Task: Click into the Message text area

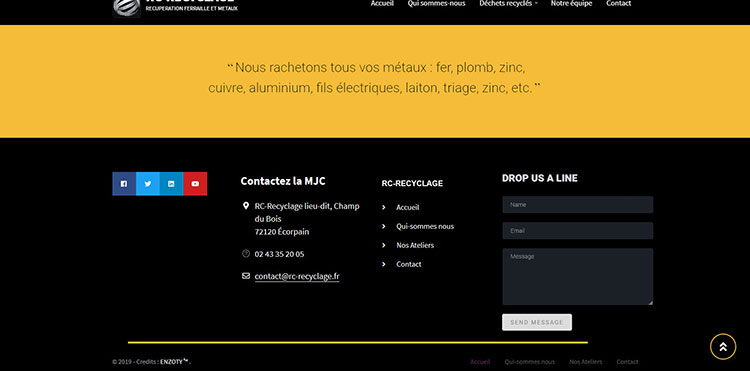Action: pyautogui.click(x=577, y=276)
